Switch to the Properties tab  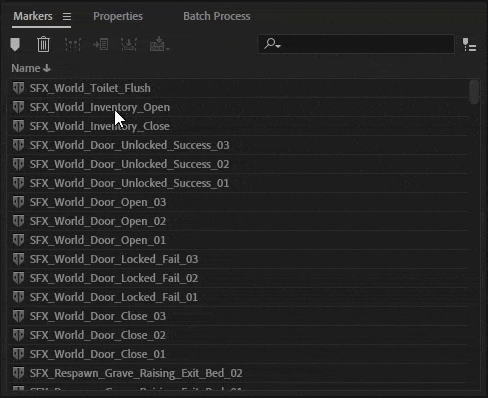(x=118, y=16)
